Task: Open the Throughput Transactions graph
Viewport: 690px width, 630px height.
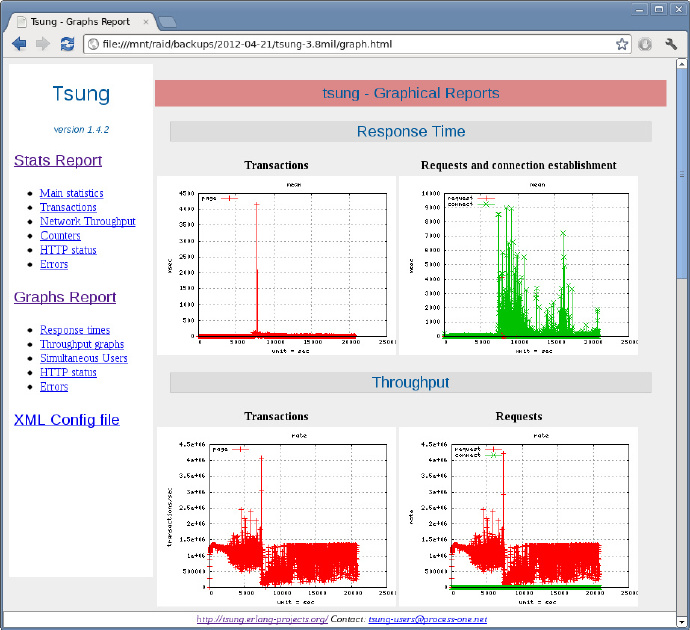Action: tap(276, 517)
